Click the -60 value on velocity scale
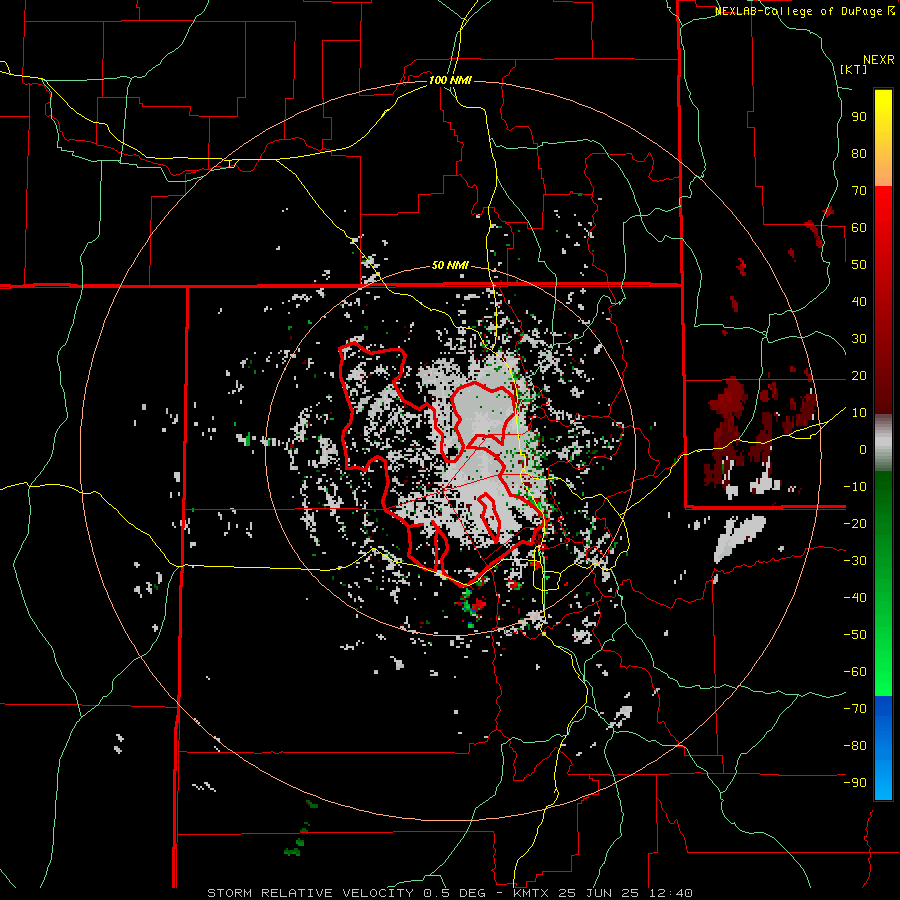Screen dimensions: 900x900 tap(855, 672)
